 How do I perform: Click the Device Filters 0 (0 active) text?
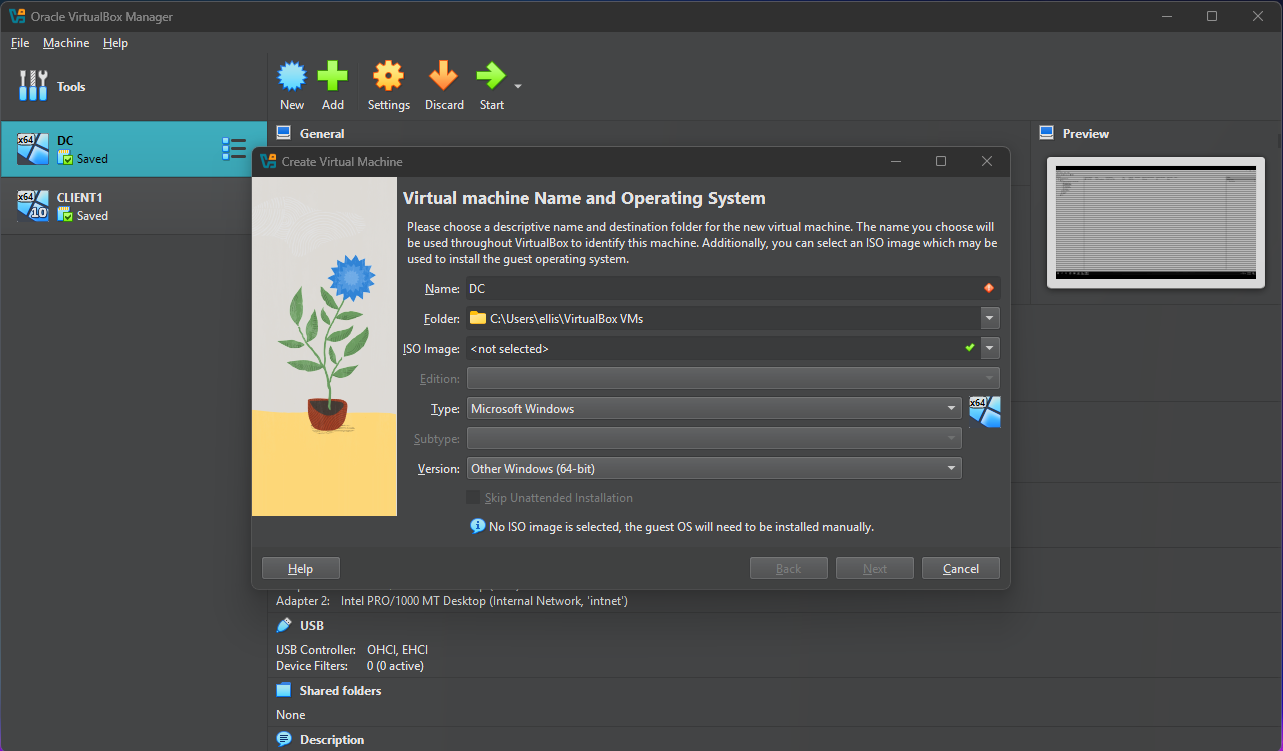point(350,666)
